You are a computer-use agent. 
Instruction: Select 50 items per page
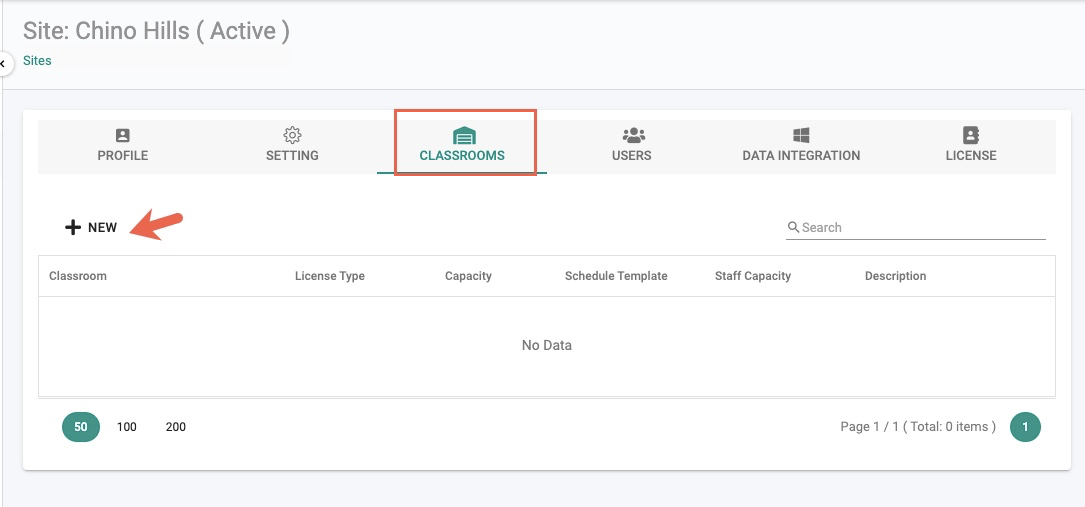click(x=81, y=427)
